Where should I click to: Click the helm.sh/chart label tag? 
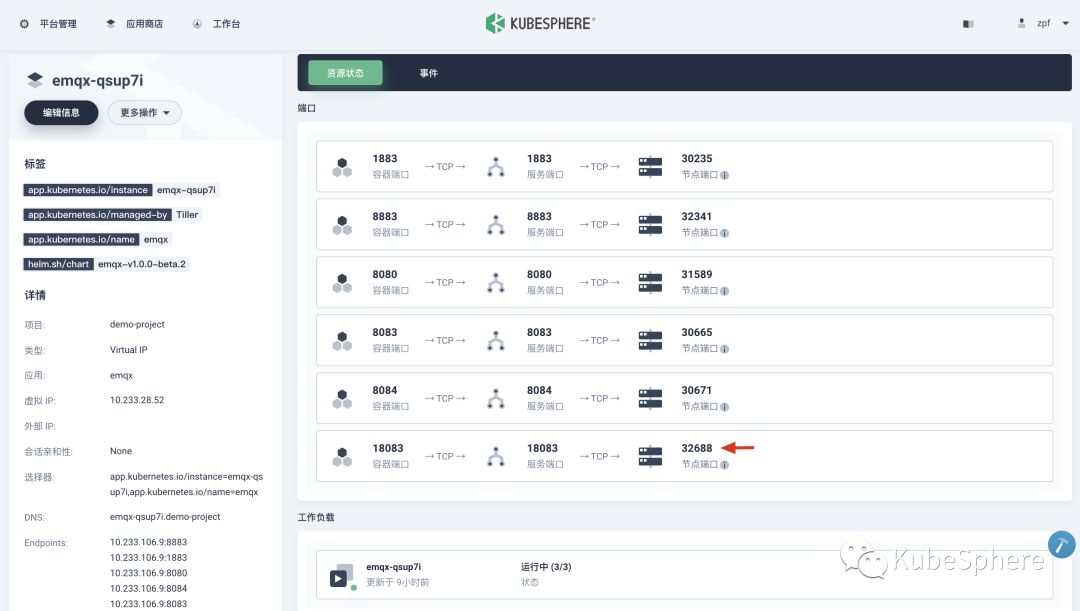click(x=59, y=264)
